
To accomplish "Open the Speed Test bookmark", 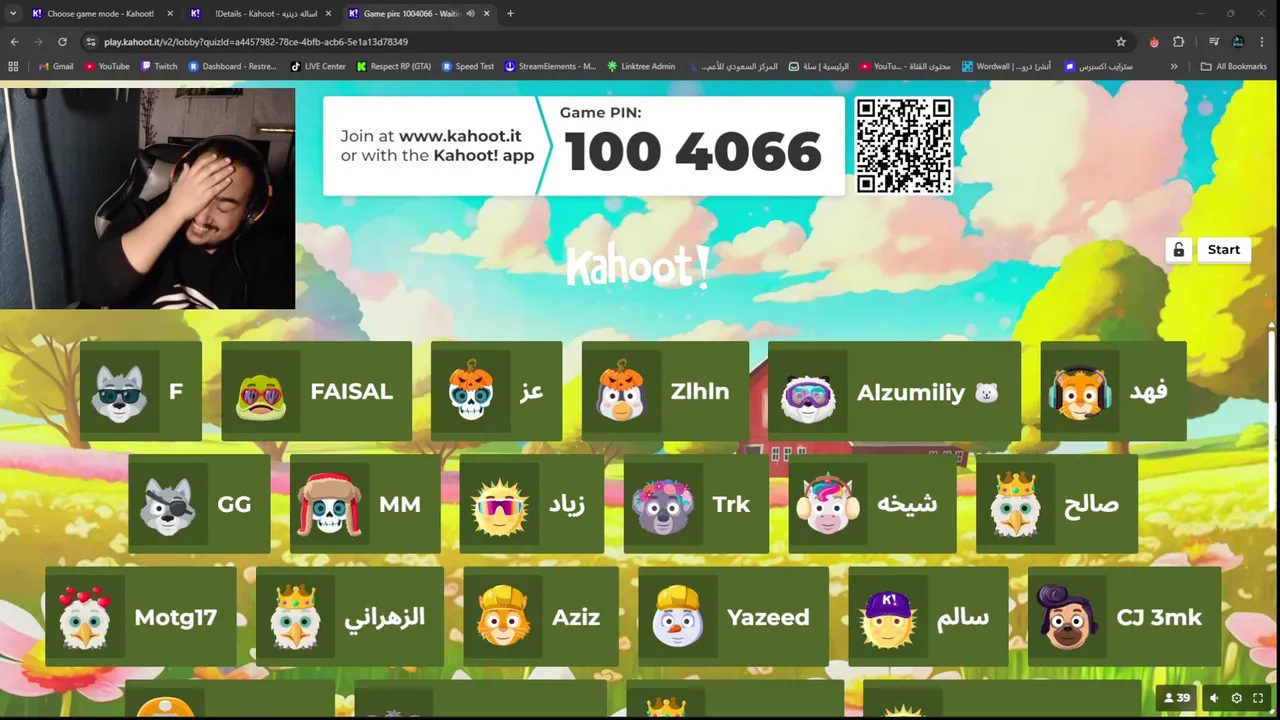I will coord(468,66).
